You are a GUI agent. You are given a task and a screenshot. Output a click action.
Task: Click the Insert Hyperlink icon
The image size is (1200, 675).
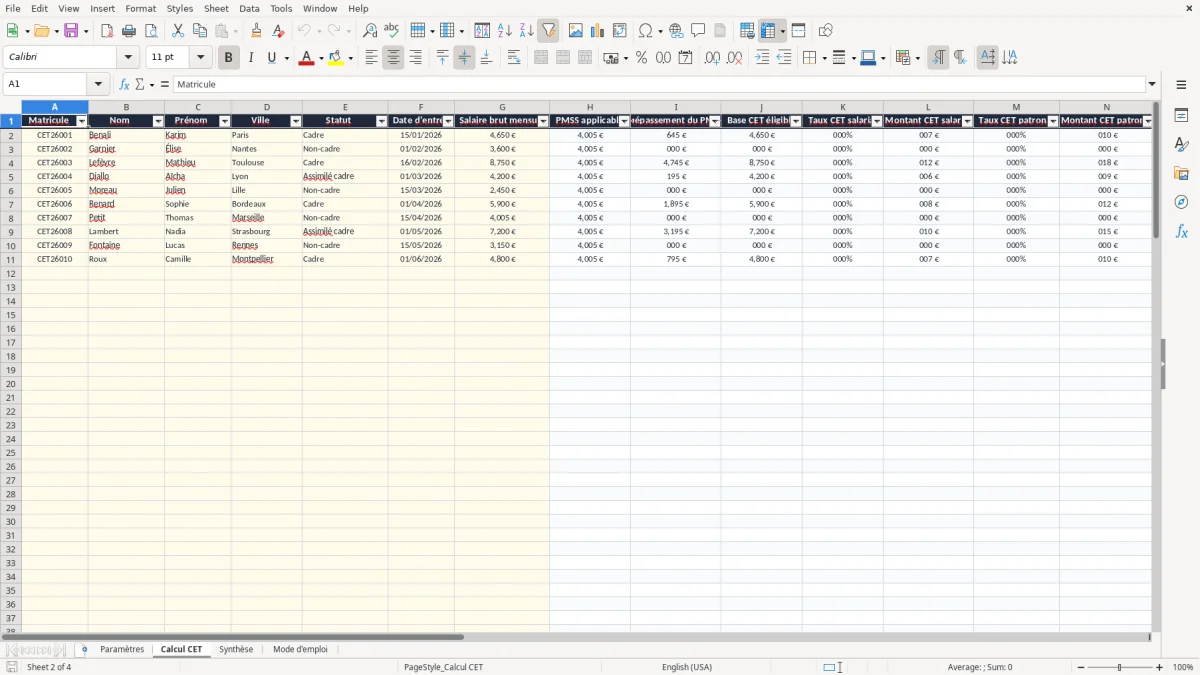(x=676, y=31)
